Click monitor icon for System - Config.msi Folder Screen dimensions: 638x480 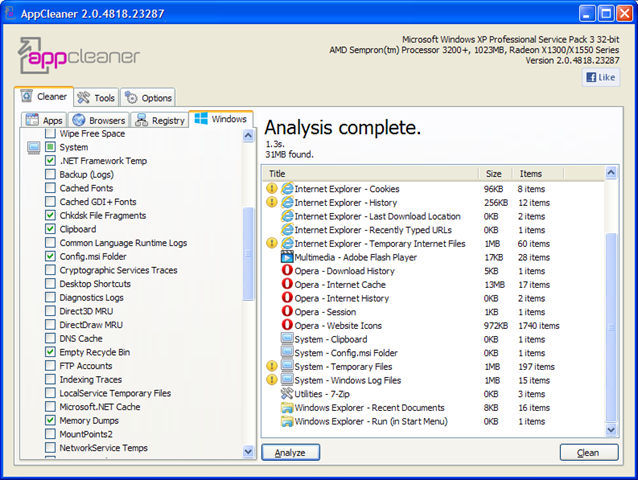tap(287, 353)
